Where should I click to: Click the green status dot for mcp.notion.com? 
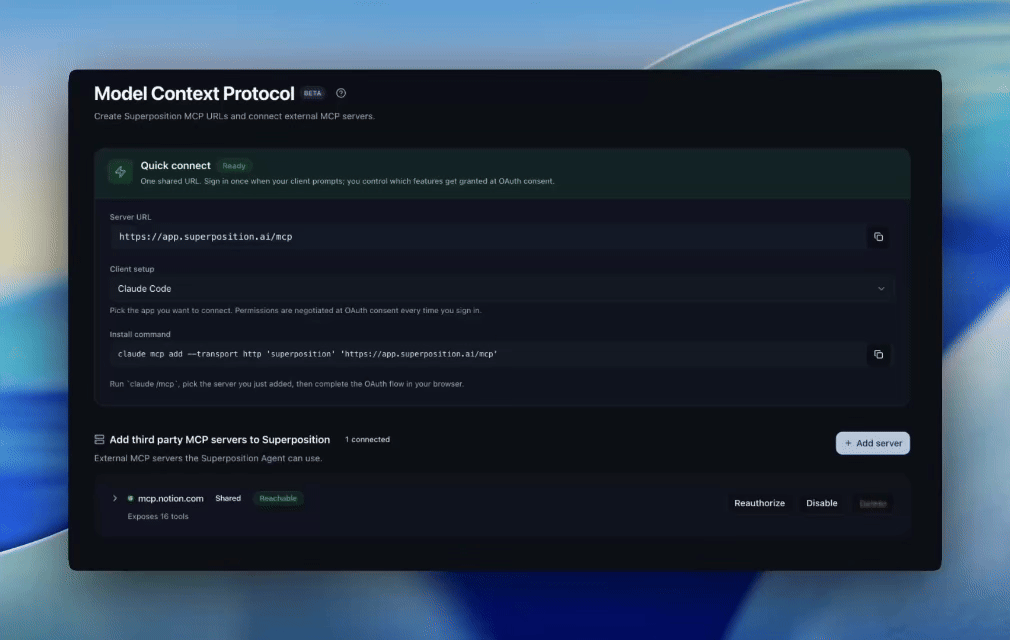pyautogui.click(x=131, y=498)
